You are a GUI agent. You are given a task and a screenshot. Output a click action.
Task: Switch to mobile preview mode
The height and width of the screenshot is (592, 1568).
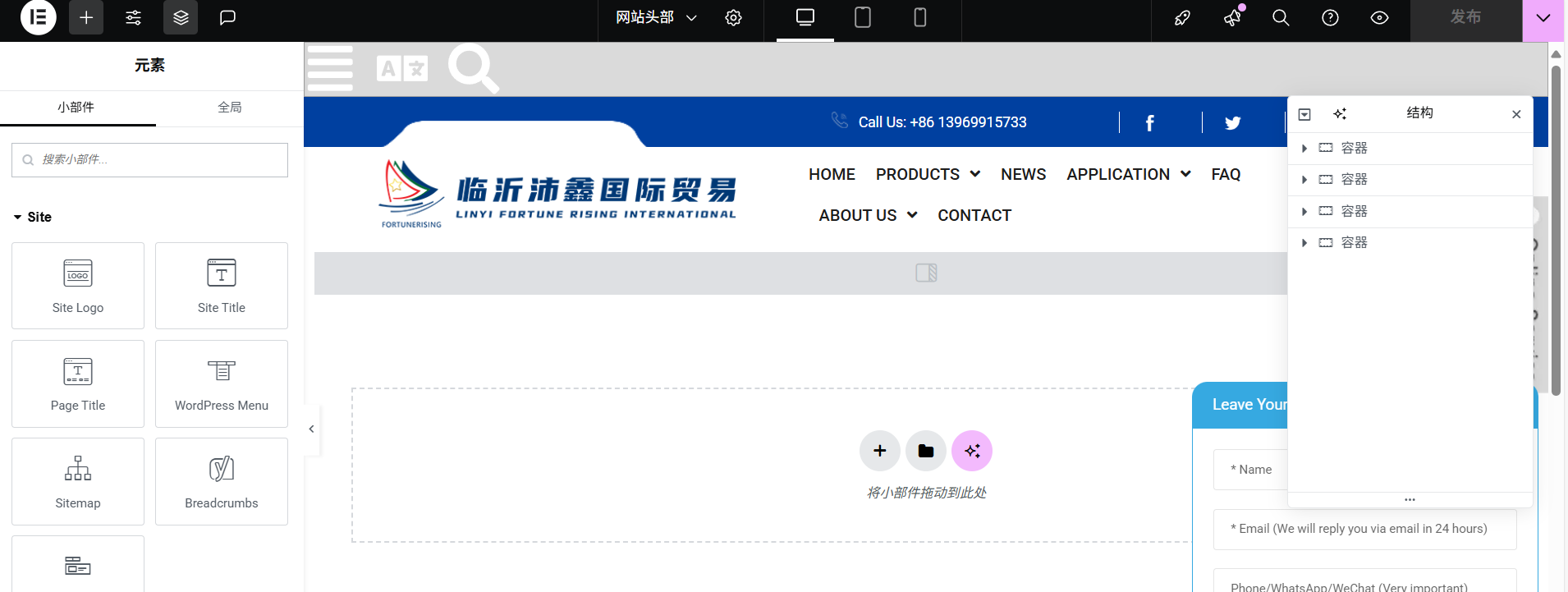(919, 17)
